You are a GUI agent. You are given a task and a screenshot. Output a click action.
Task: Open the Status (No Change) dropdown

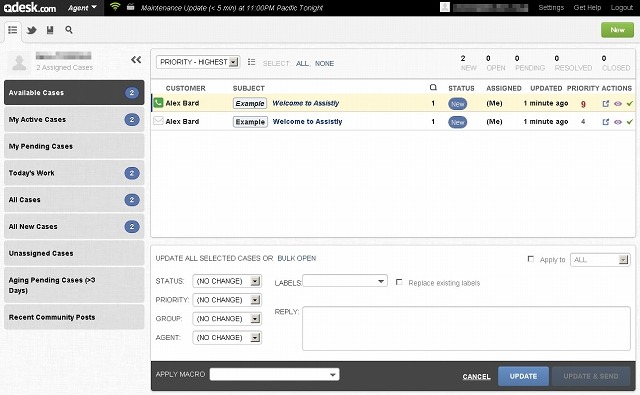click(227, 281)
